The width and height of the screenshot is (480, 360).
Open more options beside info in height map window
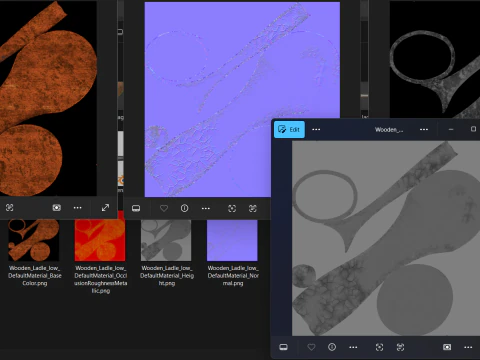[x=353, y=347]
